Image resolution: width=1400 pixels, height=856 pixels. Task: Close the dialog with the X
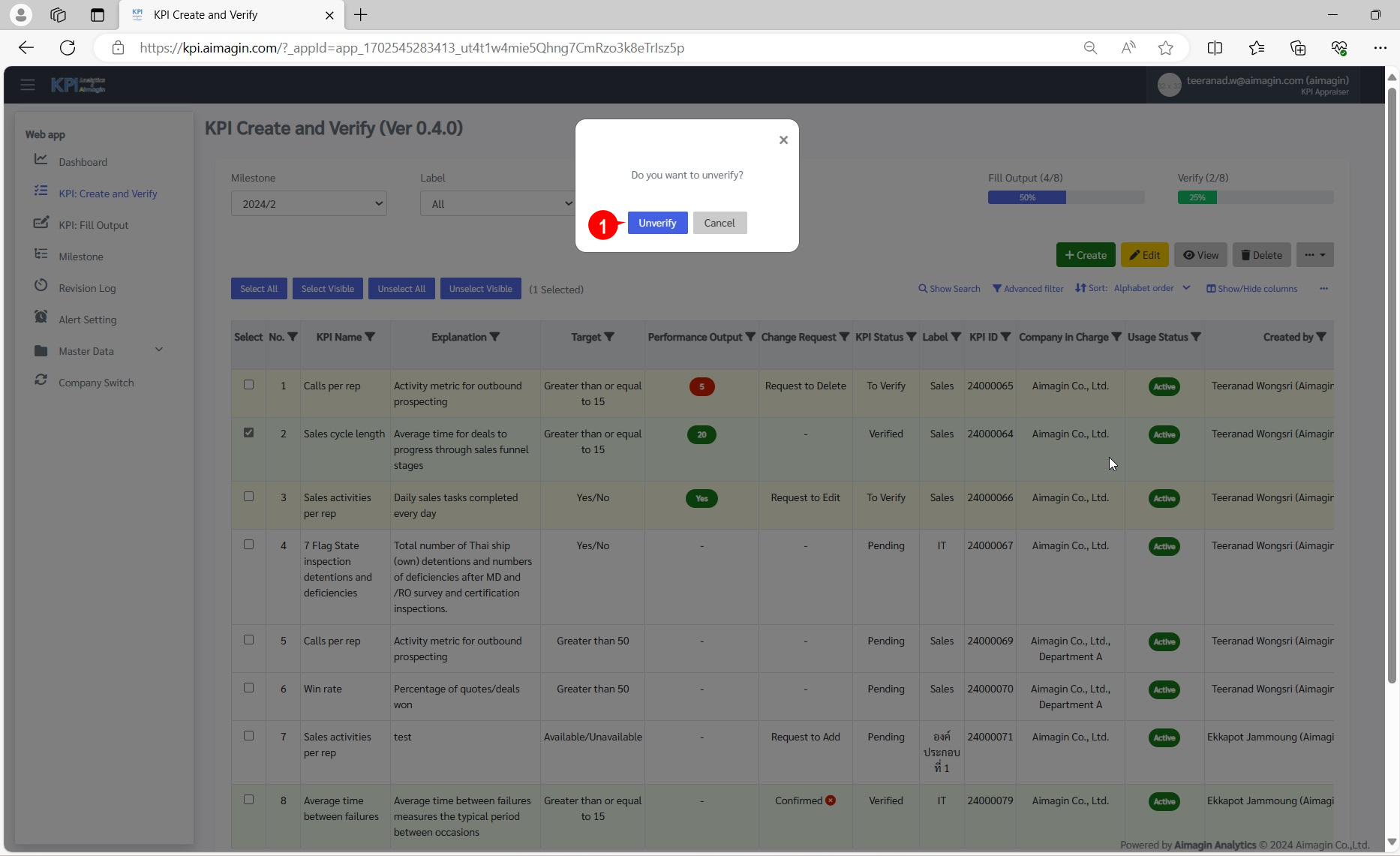[x=783, y=140]
